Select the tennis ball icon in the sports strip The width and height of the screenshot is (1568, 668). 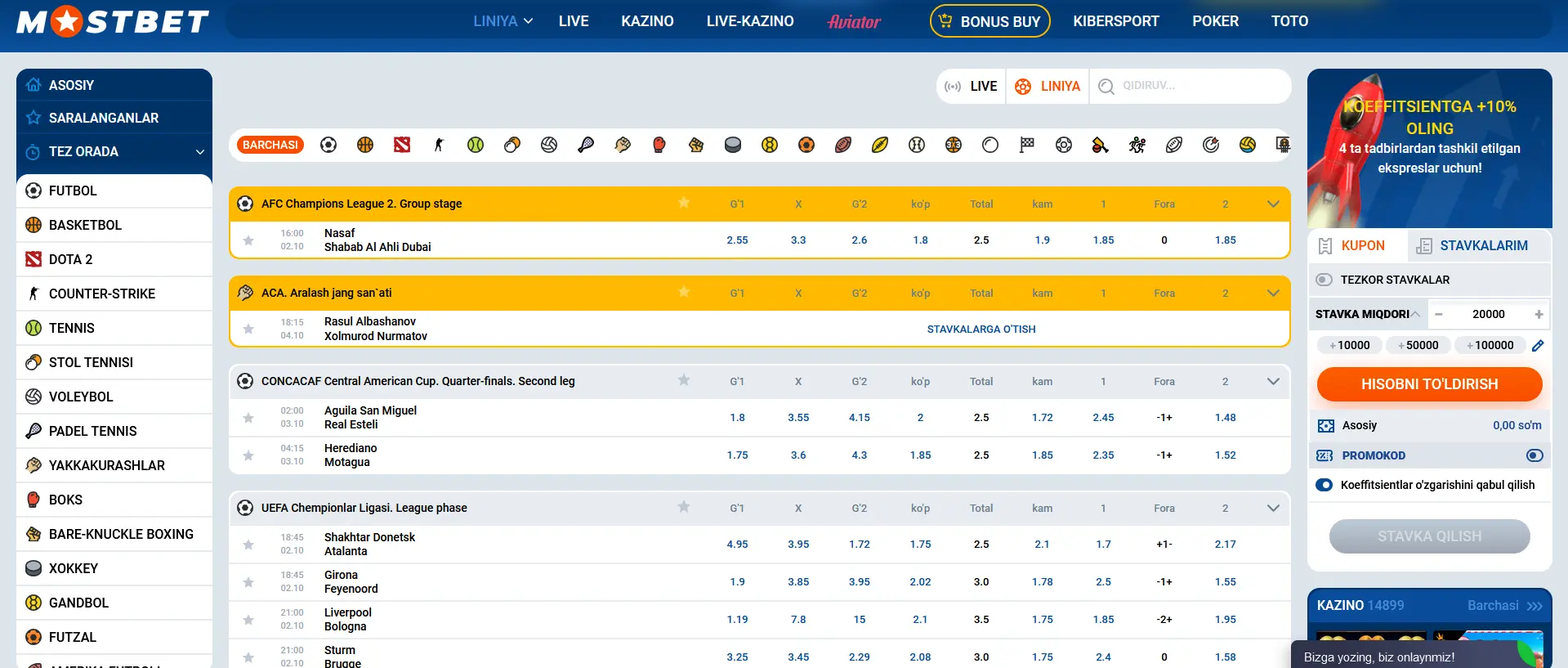[476, 145]
